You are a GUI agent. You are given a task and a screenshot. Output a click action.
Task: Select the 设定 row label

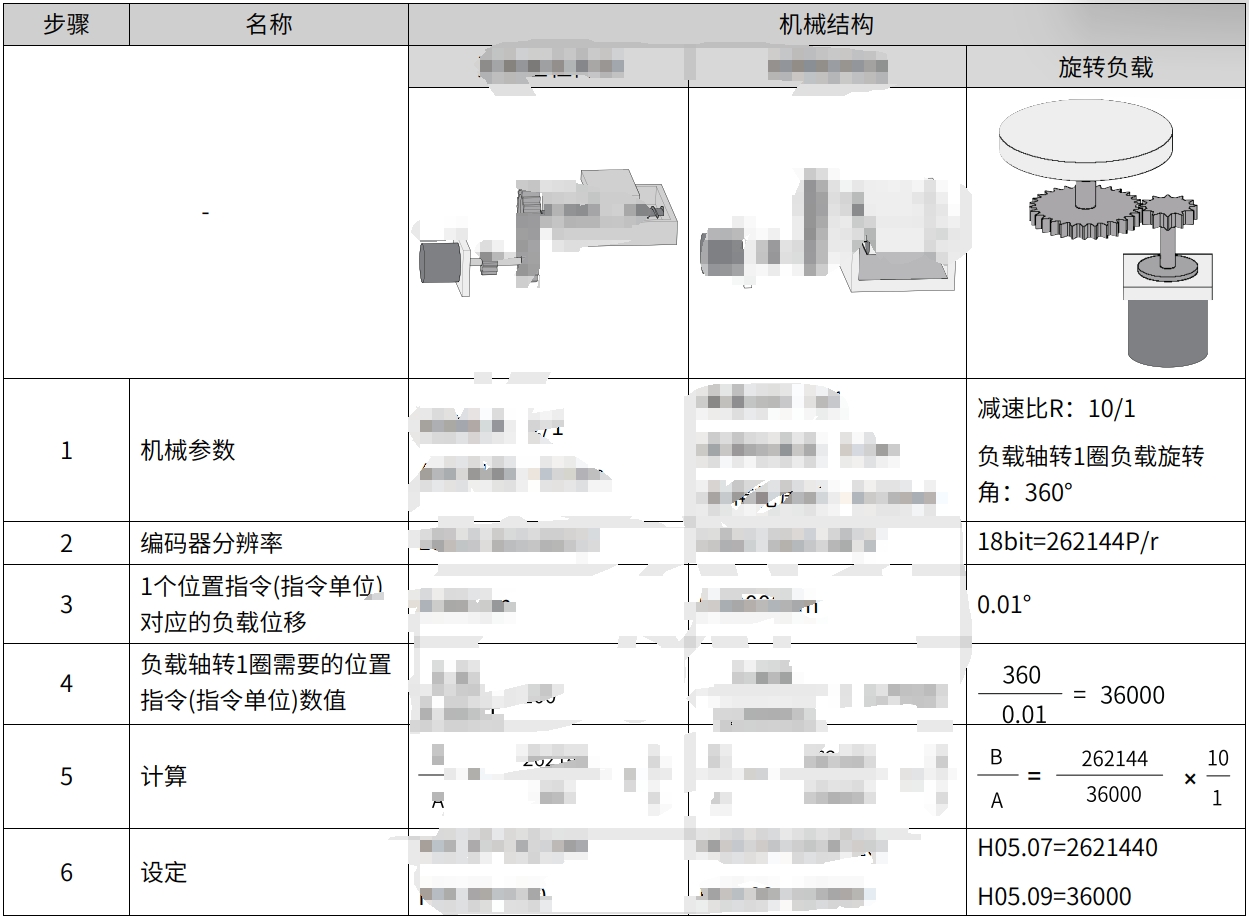click(x=163, y=872)
